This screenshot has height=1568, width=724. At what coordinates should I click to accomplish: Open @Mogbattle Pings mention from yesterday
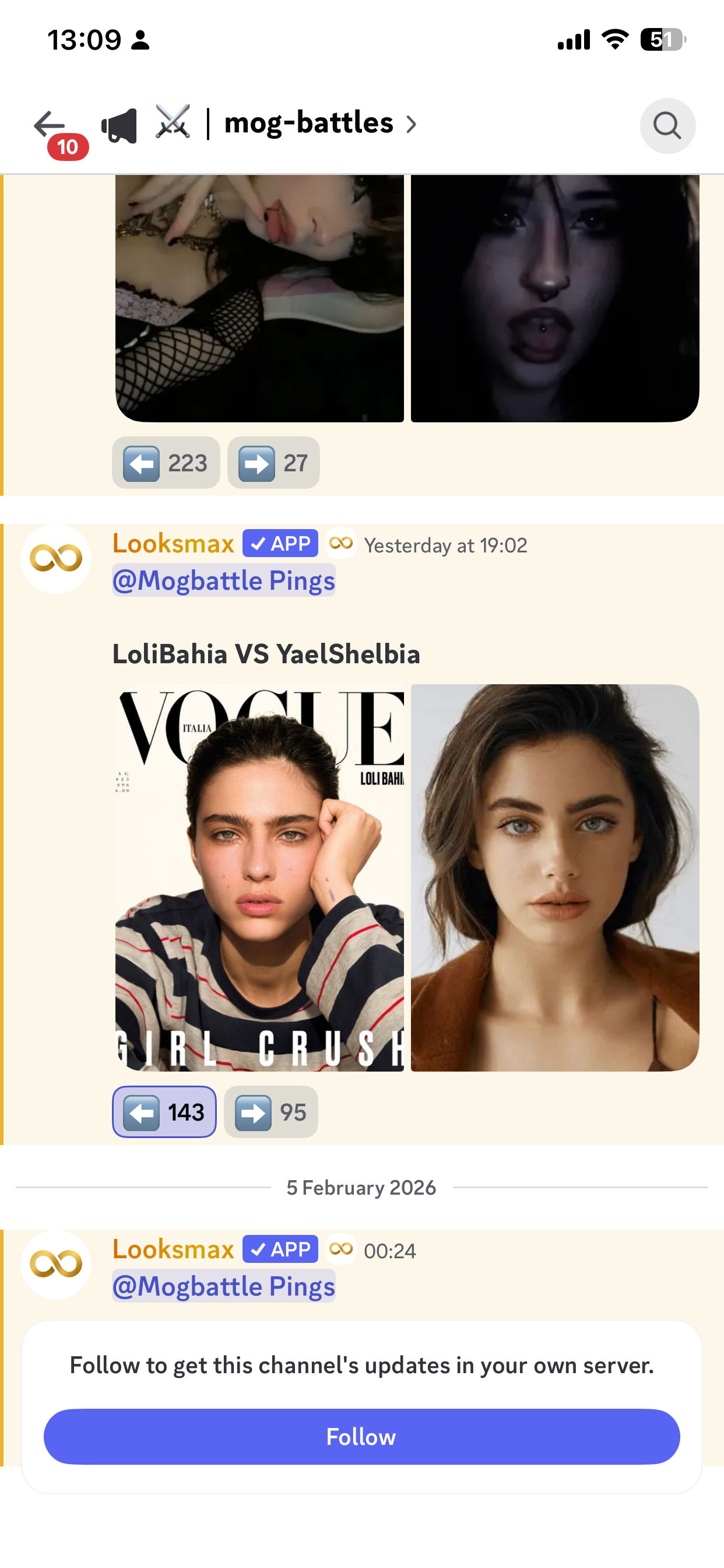pyautogui.click(x=224, y=580)
